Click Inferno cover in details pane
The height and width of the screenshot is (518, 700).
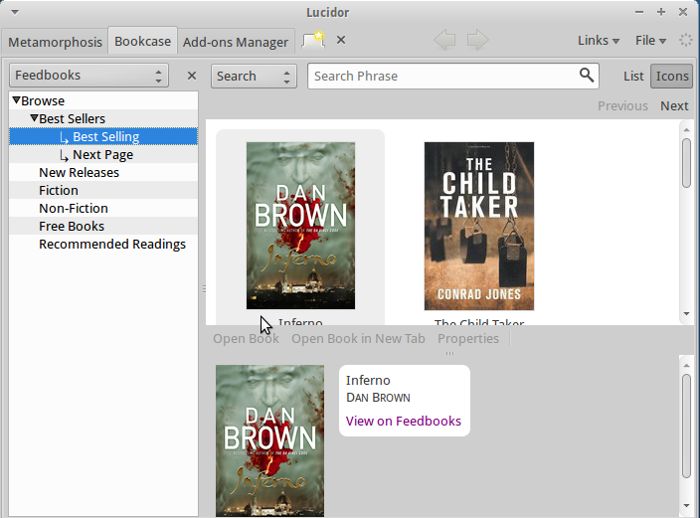pos(270,441)
